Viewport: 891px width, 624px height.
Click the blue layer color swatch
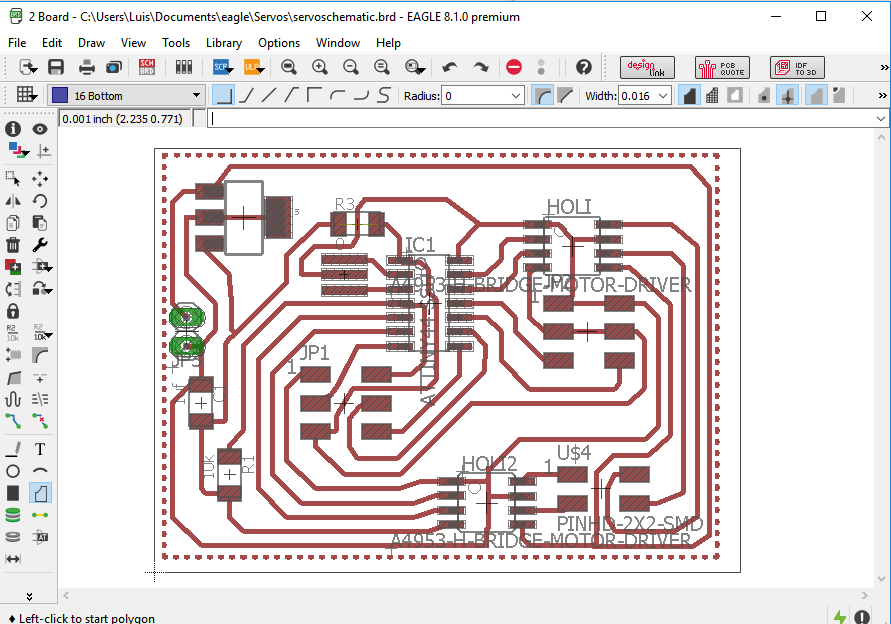tap(60, 95)
